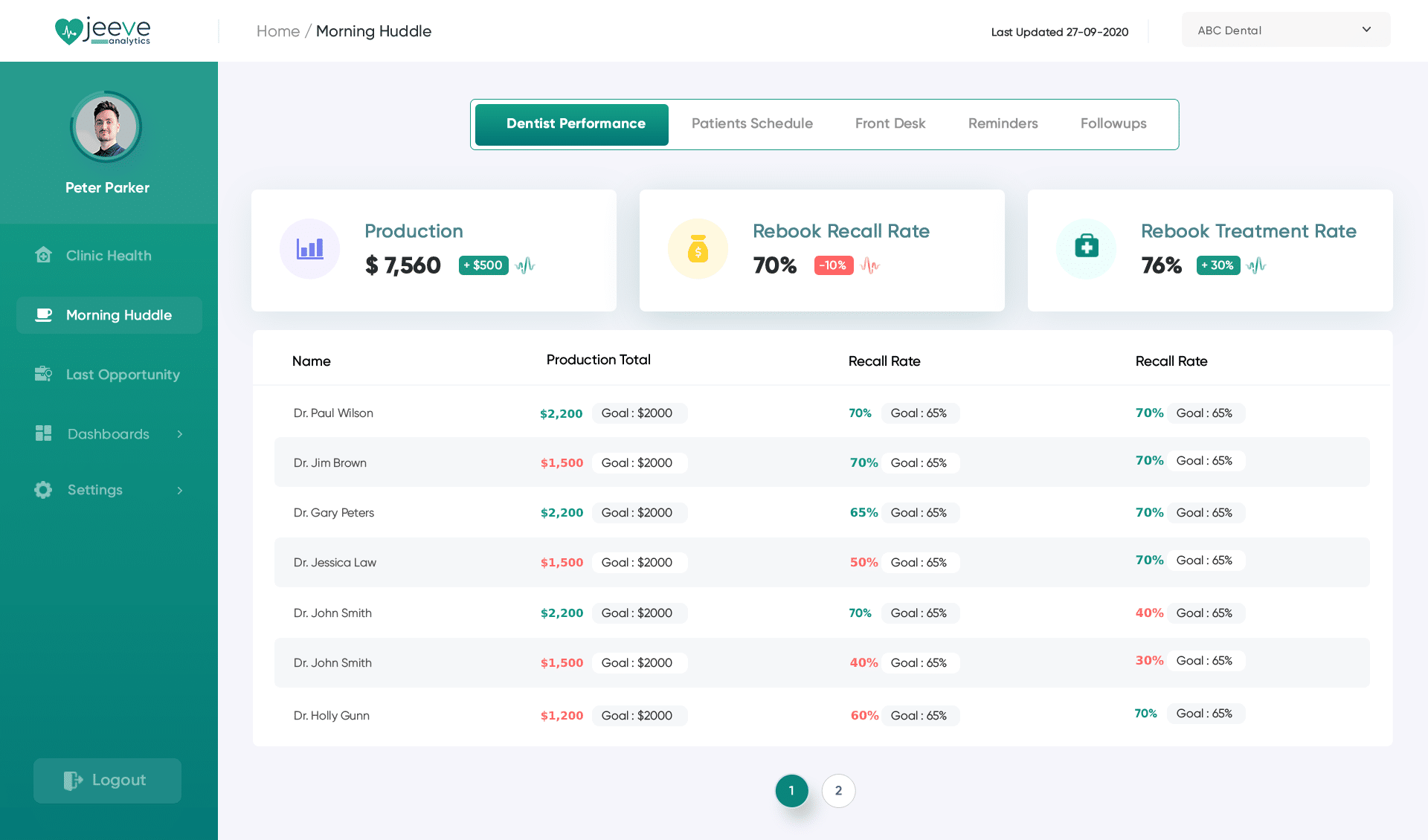Click Peter Parker's profile avatar
Viewport: 1428px width, 840px height.
[x=106, y=127]
